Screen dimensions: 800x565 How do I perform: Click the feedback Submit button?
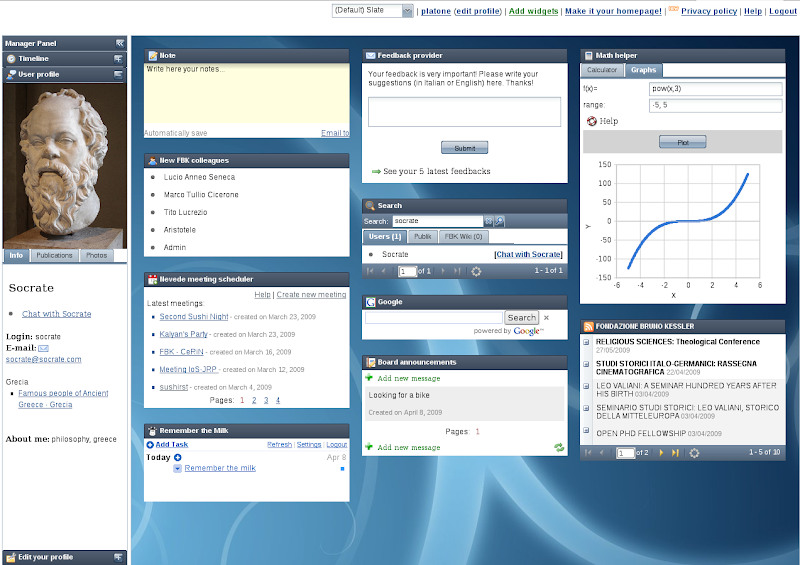[464, 148]
